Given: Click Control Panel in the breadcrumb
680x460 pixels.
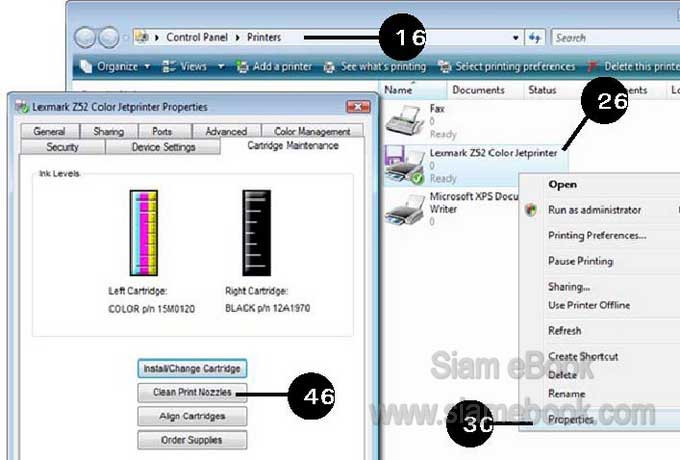Looking at the screenshot, I should pos(197,37).
